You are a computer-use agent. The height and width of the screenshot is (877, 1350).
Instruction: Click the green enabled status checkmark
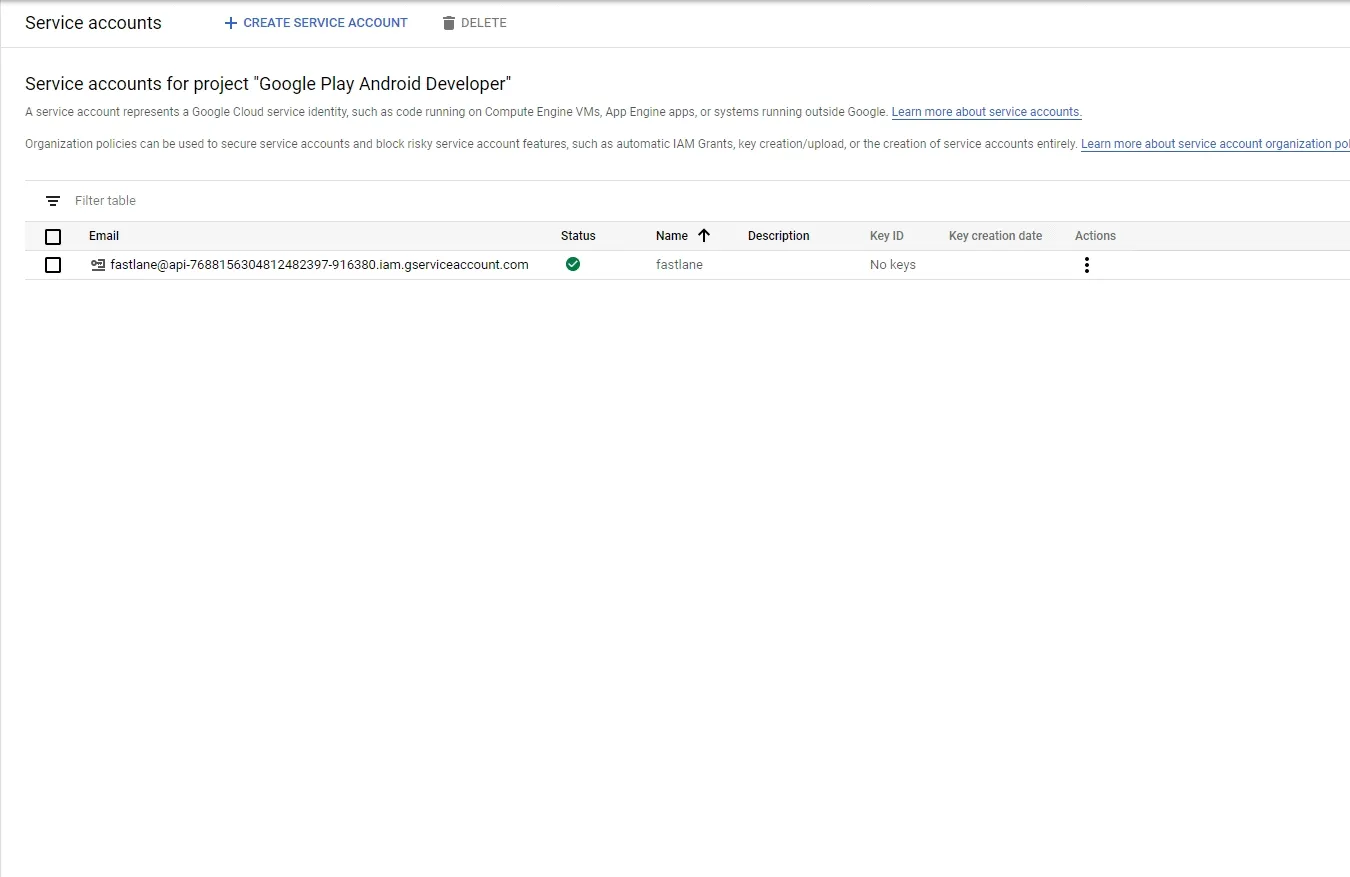point(573,264)
